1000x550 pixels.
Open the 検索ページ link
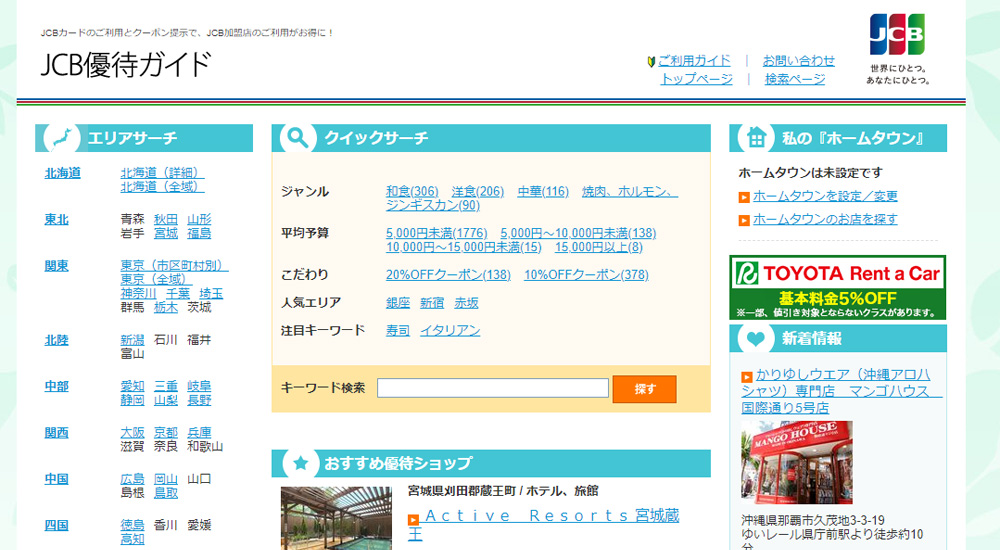795,78
